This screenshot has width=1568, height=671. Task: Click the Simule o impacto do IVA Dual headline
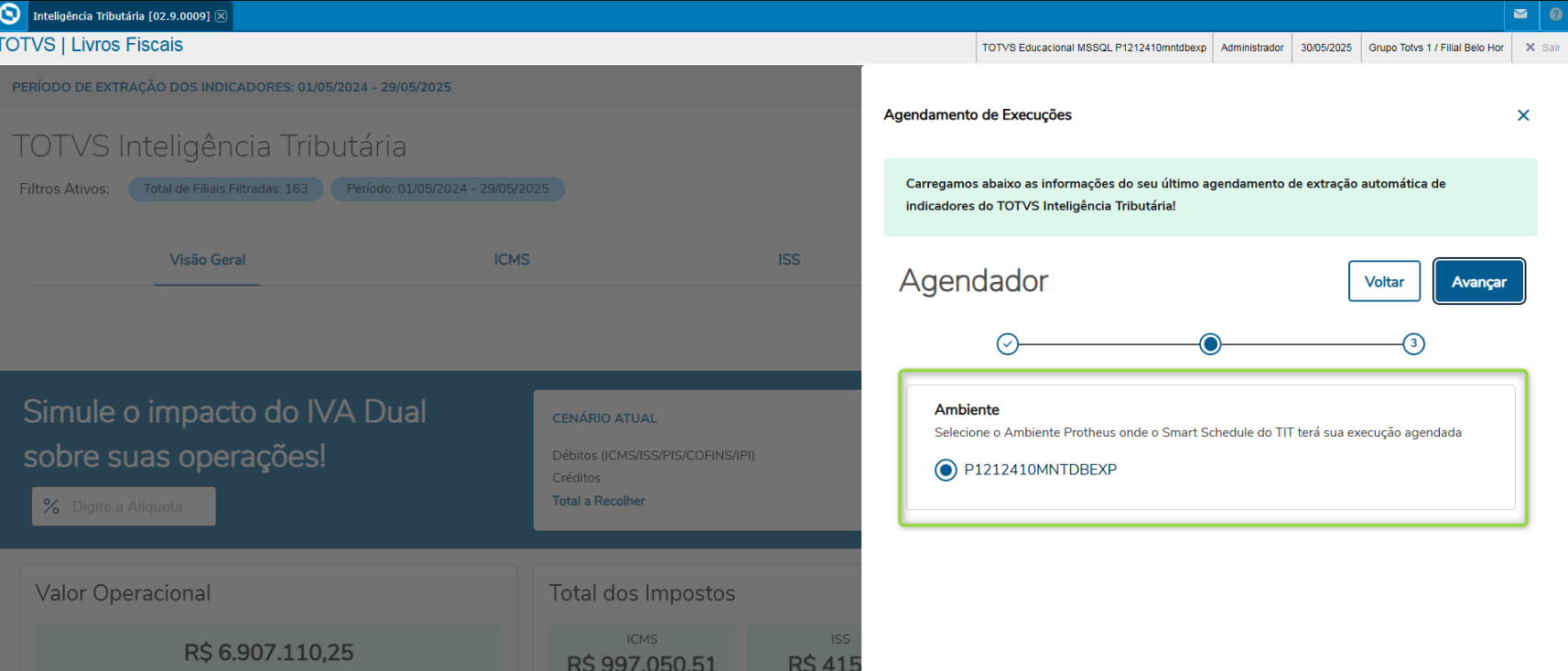(x=225, y=434)
